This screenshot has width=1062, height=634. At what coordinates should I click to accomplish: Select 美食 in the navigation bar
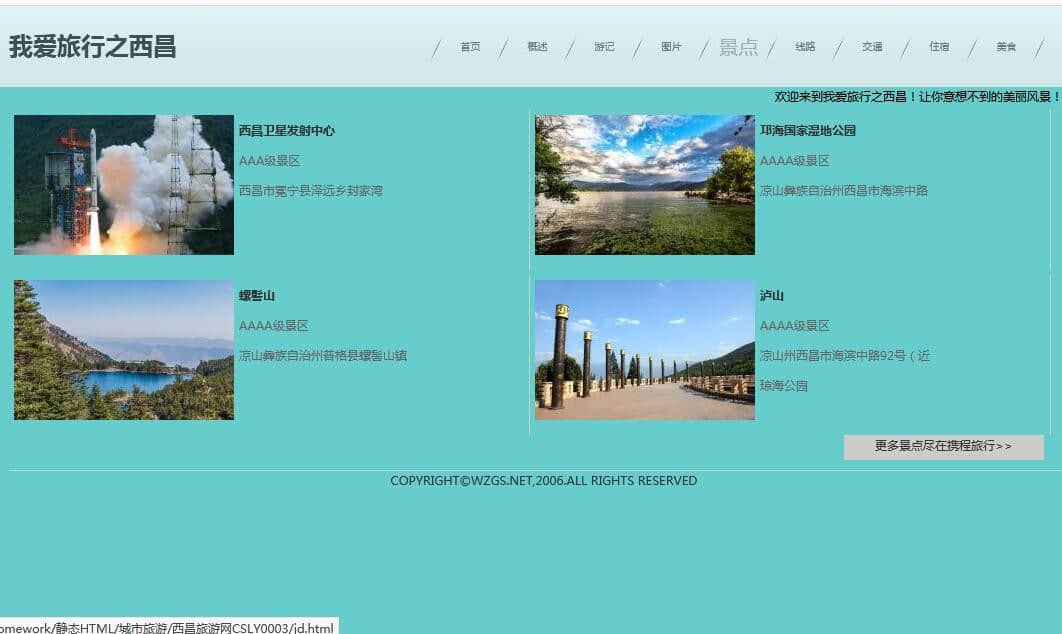pos(1006,47)
